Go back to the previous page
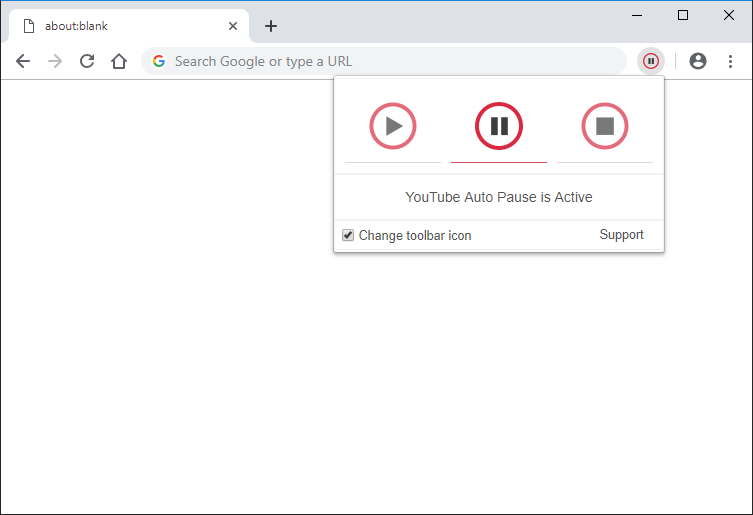Screen dimensions: 753x515 pos(23,61)
